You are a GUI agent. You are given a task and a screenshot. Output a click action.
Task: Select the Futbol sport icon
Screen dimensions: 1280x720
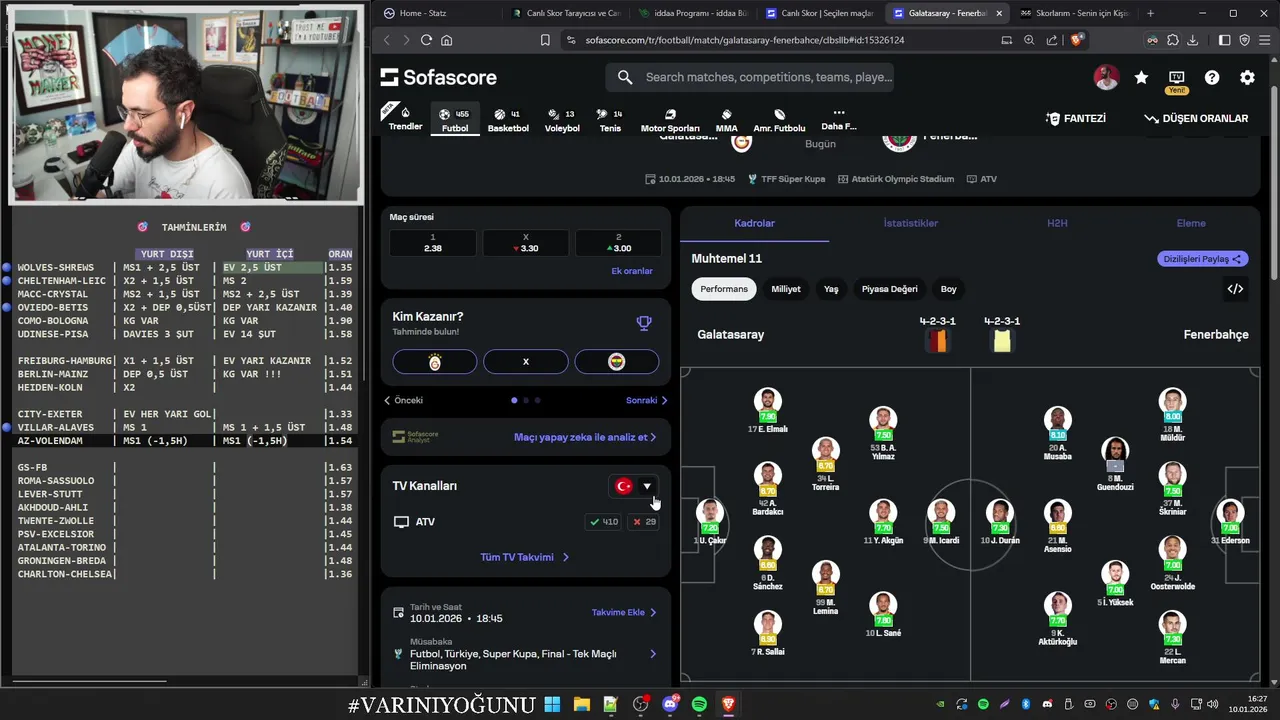click(455, 120)
